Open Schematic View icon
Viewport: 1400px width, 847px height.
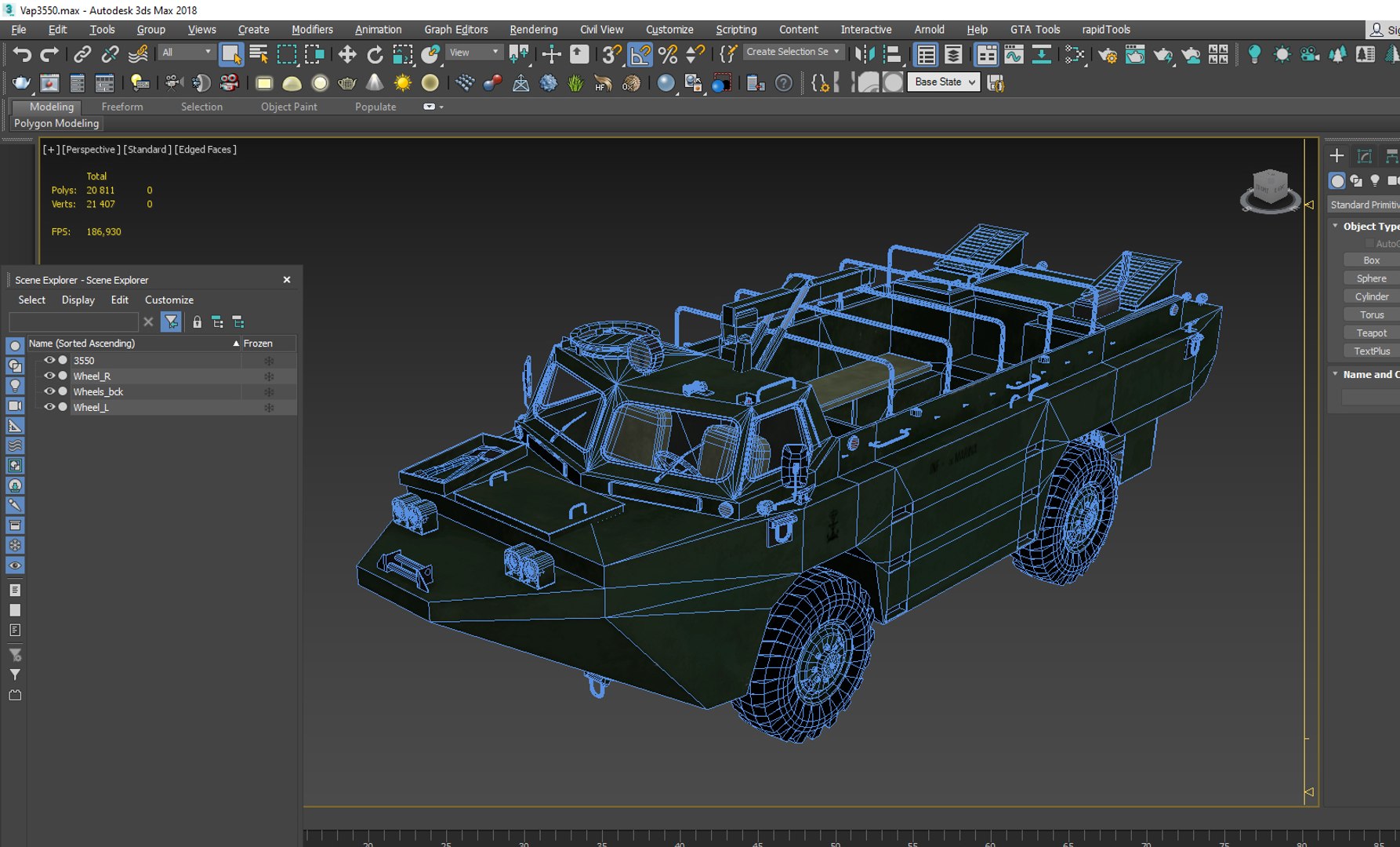tap(1042, 54)
